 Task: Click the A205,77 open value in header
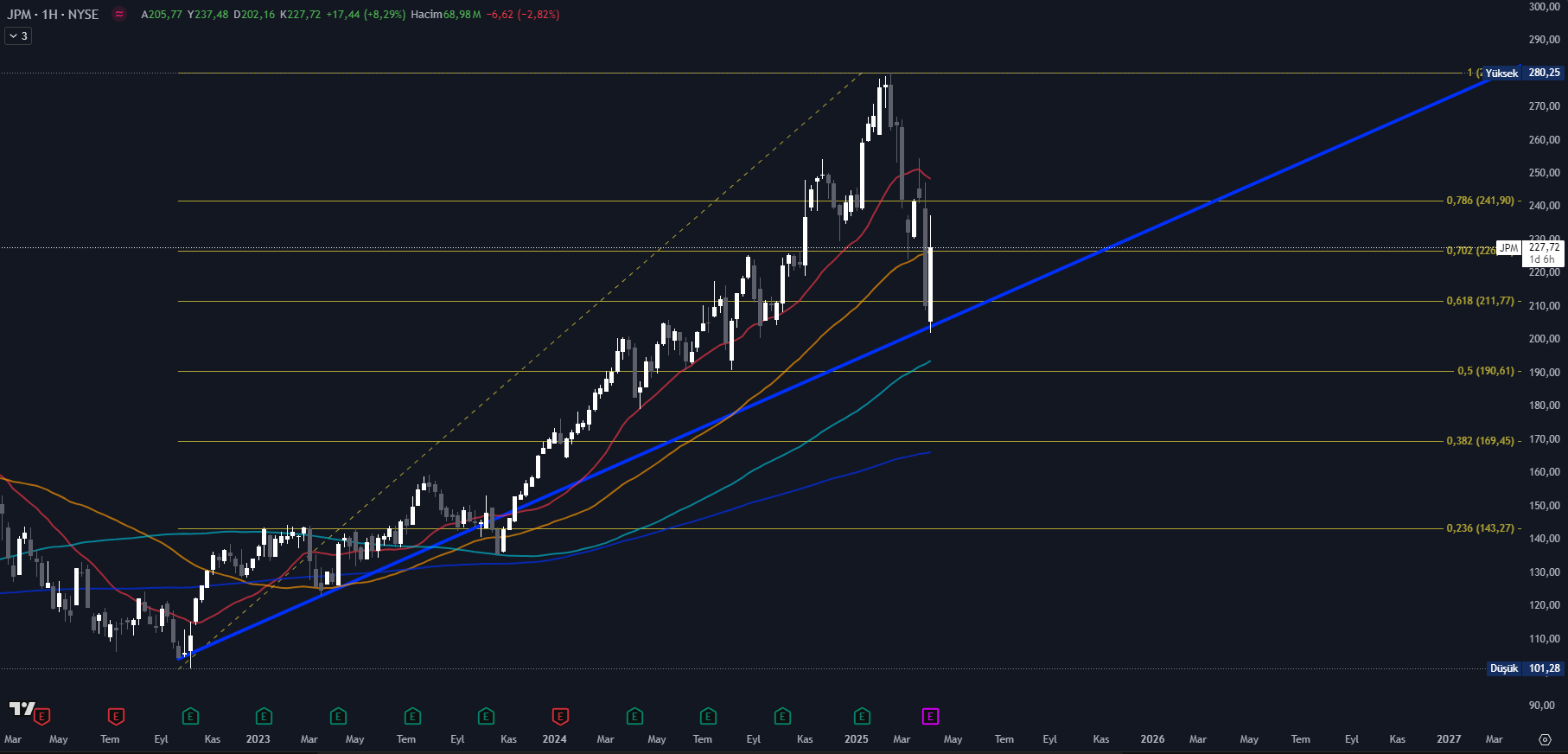pos(162,15)
